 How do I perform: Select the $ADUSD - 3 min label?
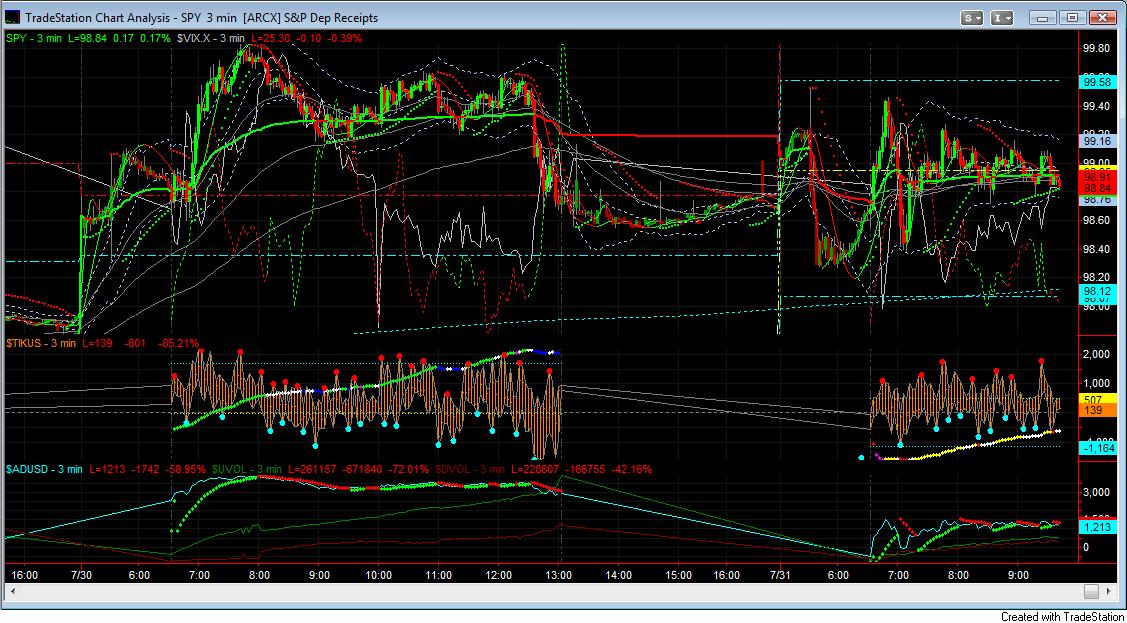43,469
